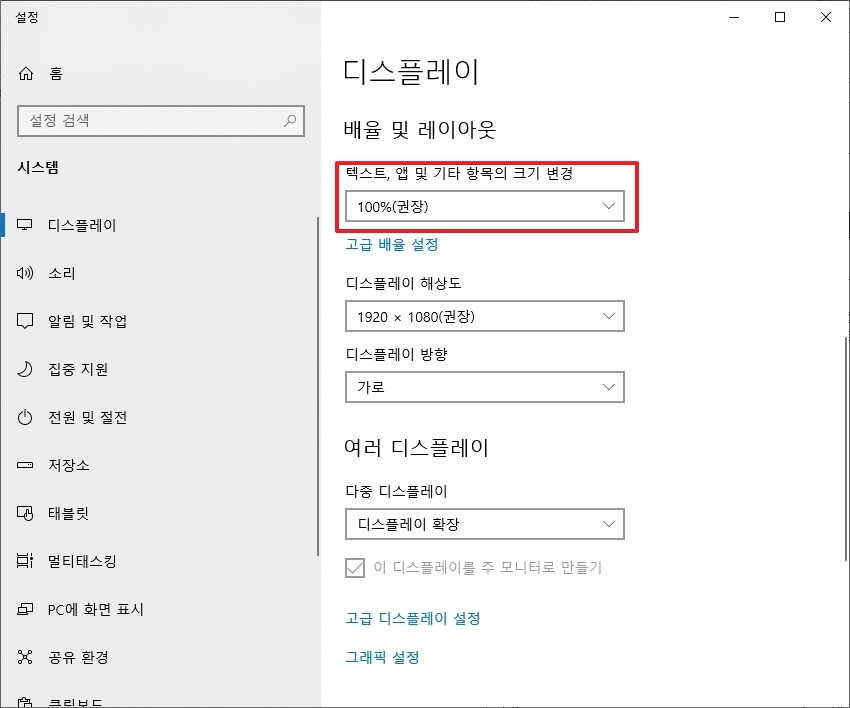Open 공유 환경 settings
Viewport: 850px width, 708px height.
pos(78,657)
